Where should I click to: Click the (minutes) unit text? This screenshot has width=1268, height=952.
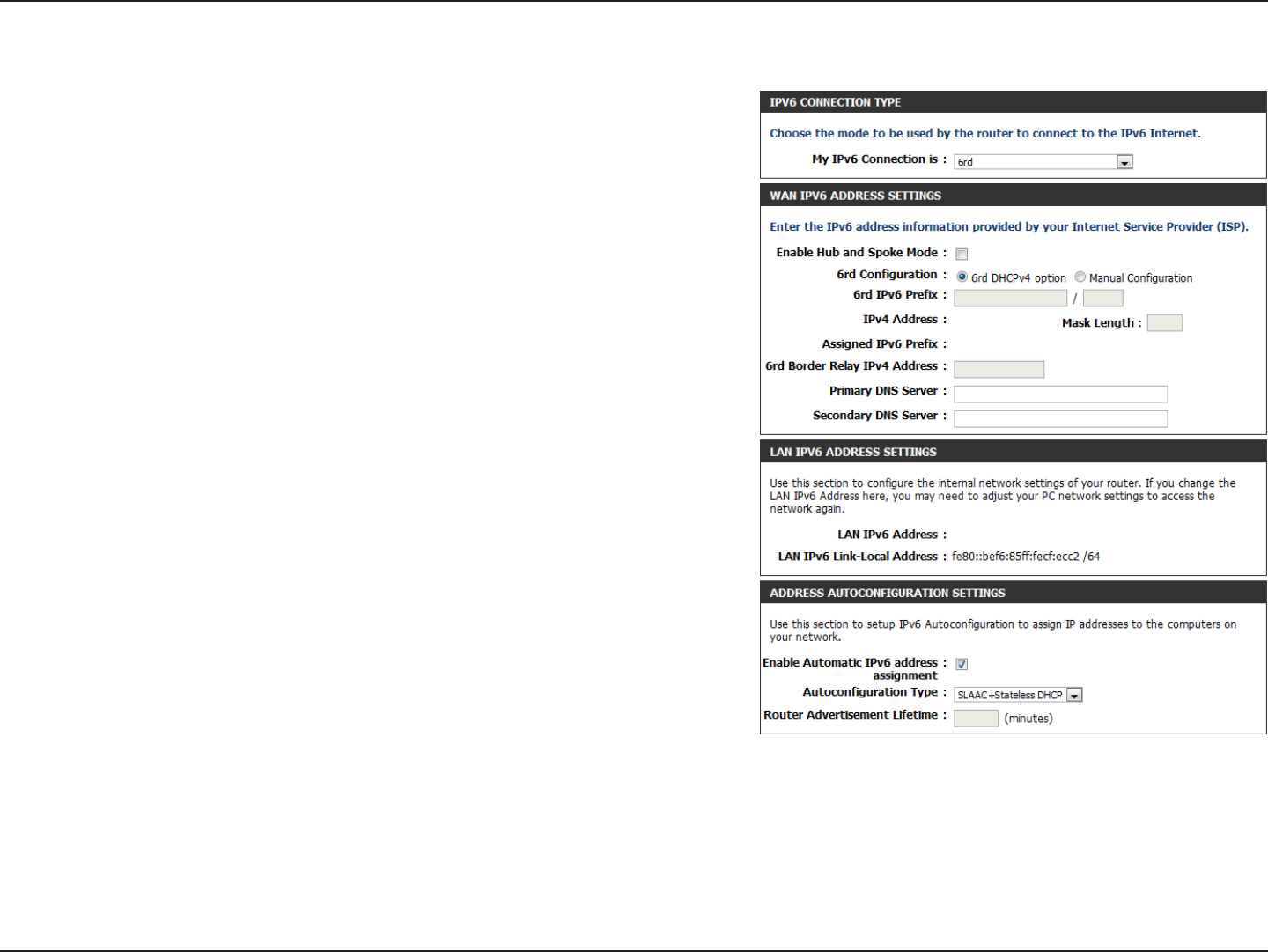1028,719
